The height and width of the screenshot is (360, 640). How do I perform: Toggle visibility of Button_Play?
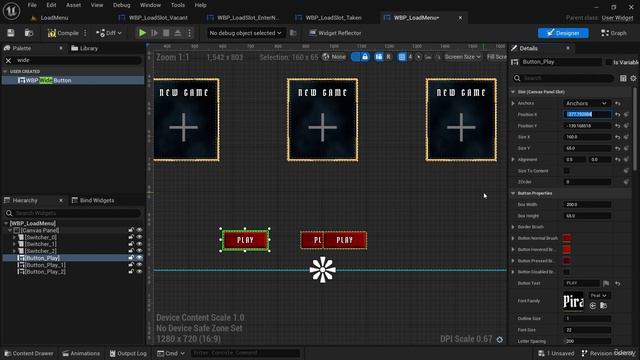[140, 258]
